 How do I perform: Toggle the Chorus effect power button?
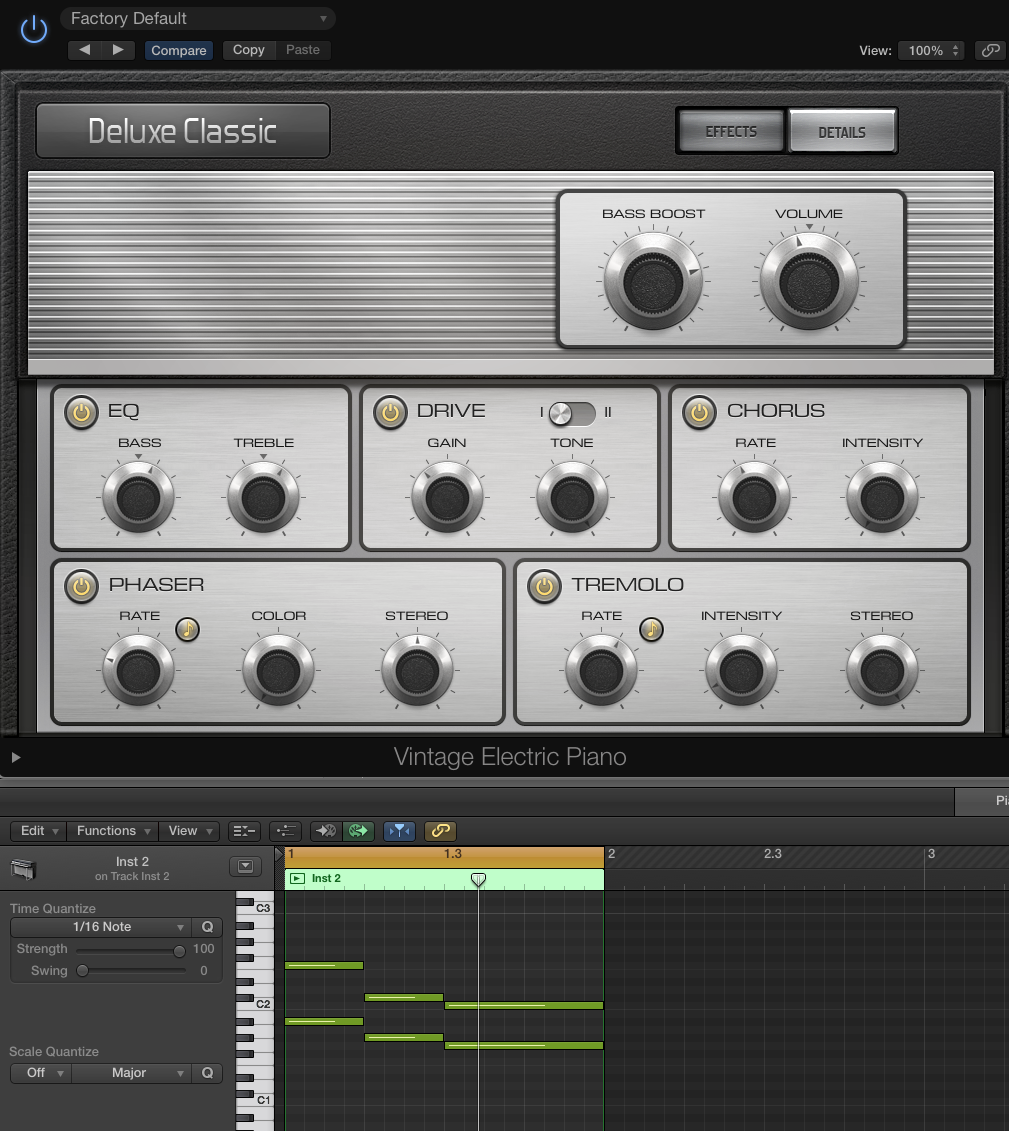[x=699, y=412]
